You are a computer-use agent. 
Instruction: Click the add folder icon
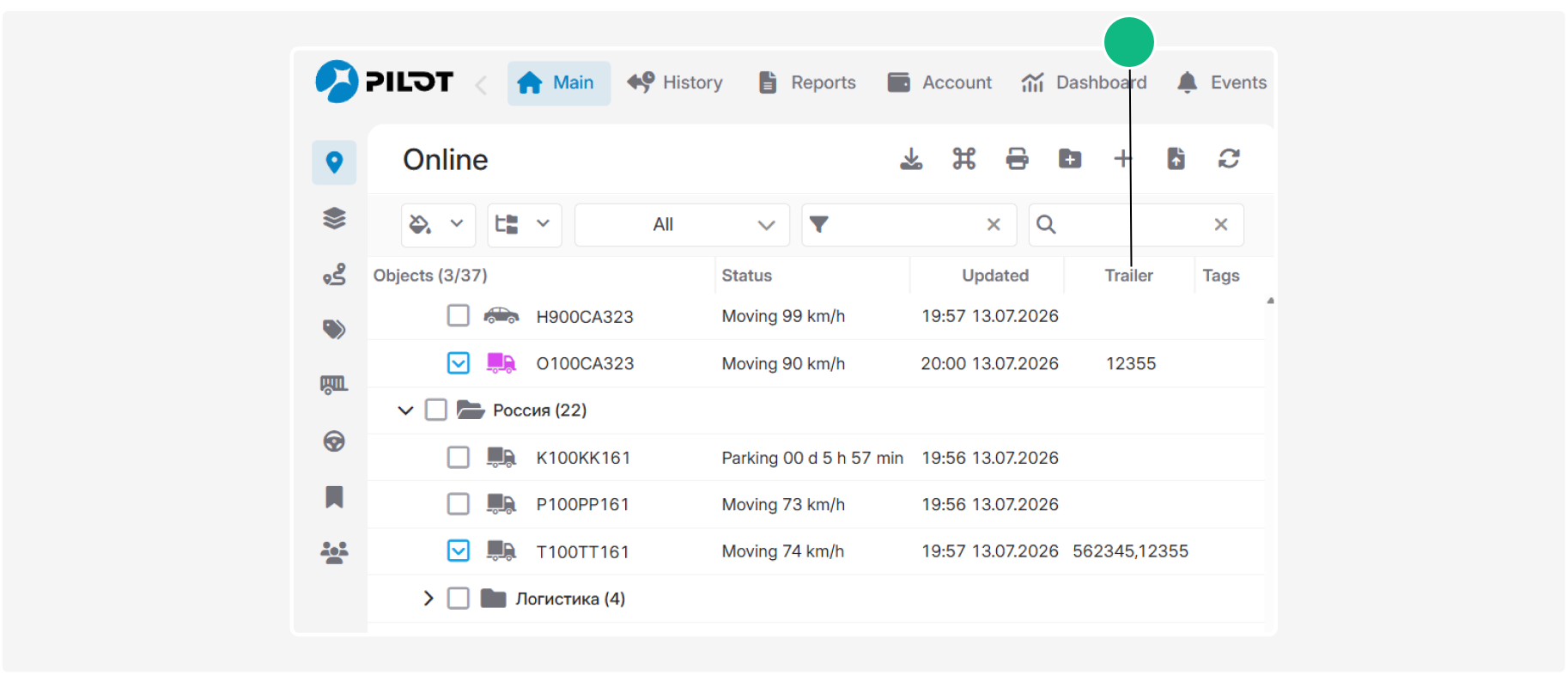point(1070,159)
